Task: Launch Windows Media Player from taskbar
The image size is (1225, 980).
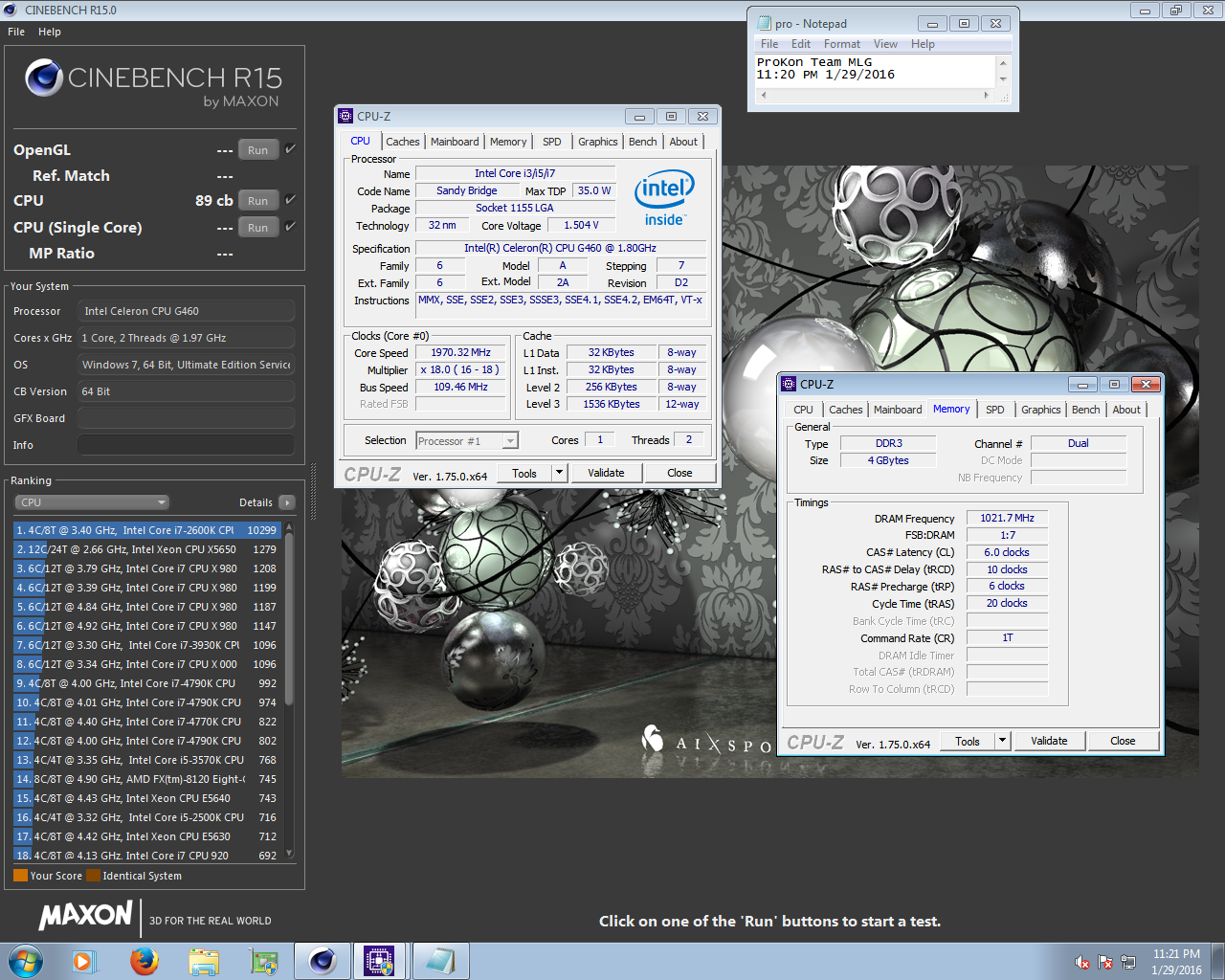Action: pyautogui.click(x=83, y=961)
